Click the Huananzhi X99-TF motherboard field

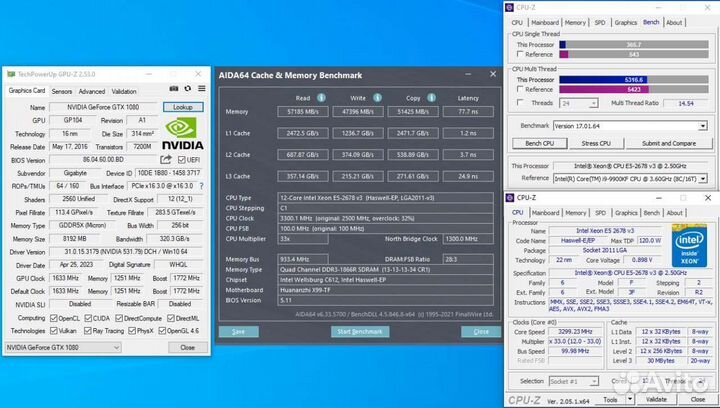tap(385, 290)
